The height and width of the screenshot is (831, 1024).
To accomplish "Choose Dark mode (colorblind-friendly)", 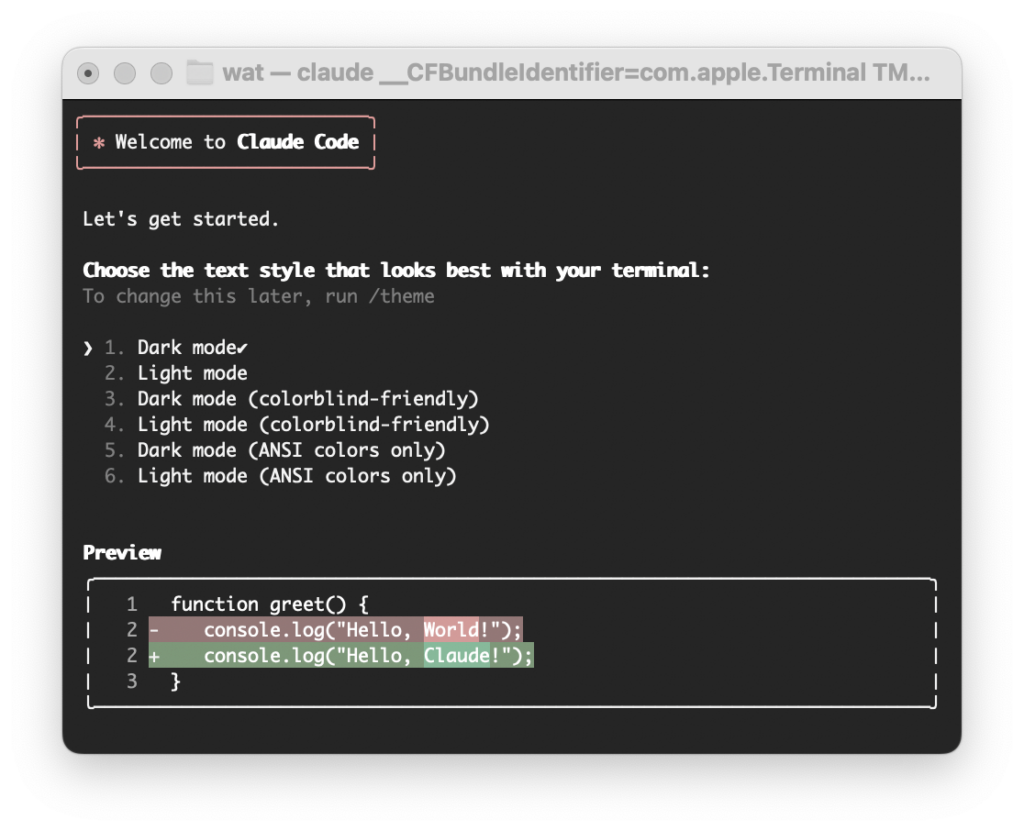I will [x=307, y=399].
